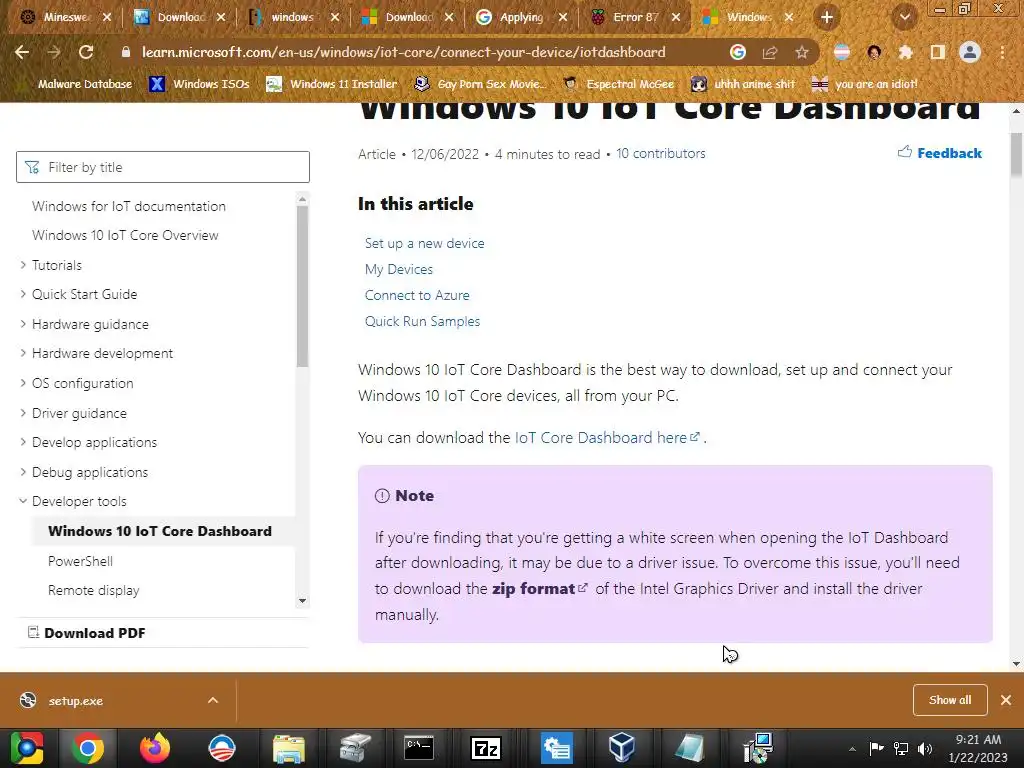Open the setup.exe download item

[75, 701]
